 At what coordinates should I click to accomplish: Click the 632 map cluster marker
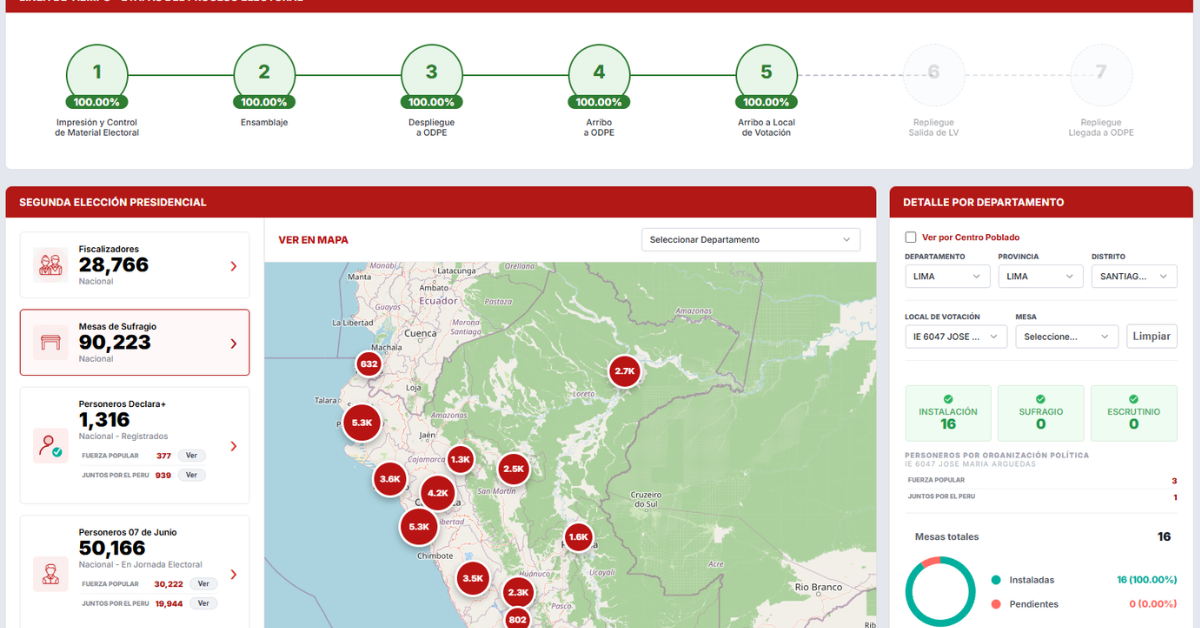[369, 364]
